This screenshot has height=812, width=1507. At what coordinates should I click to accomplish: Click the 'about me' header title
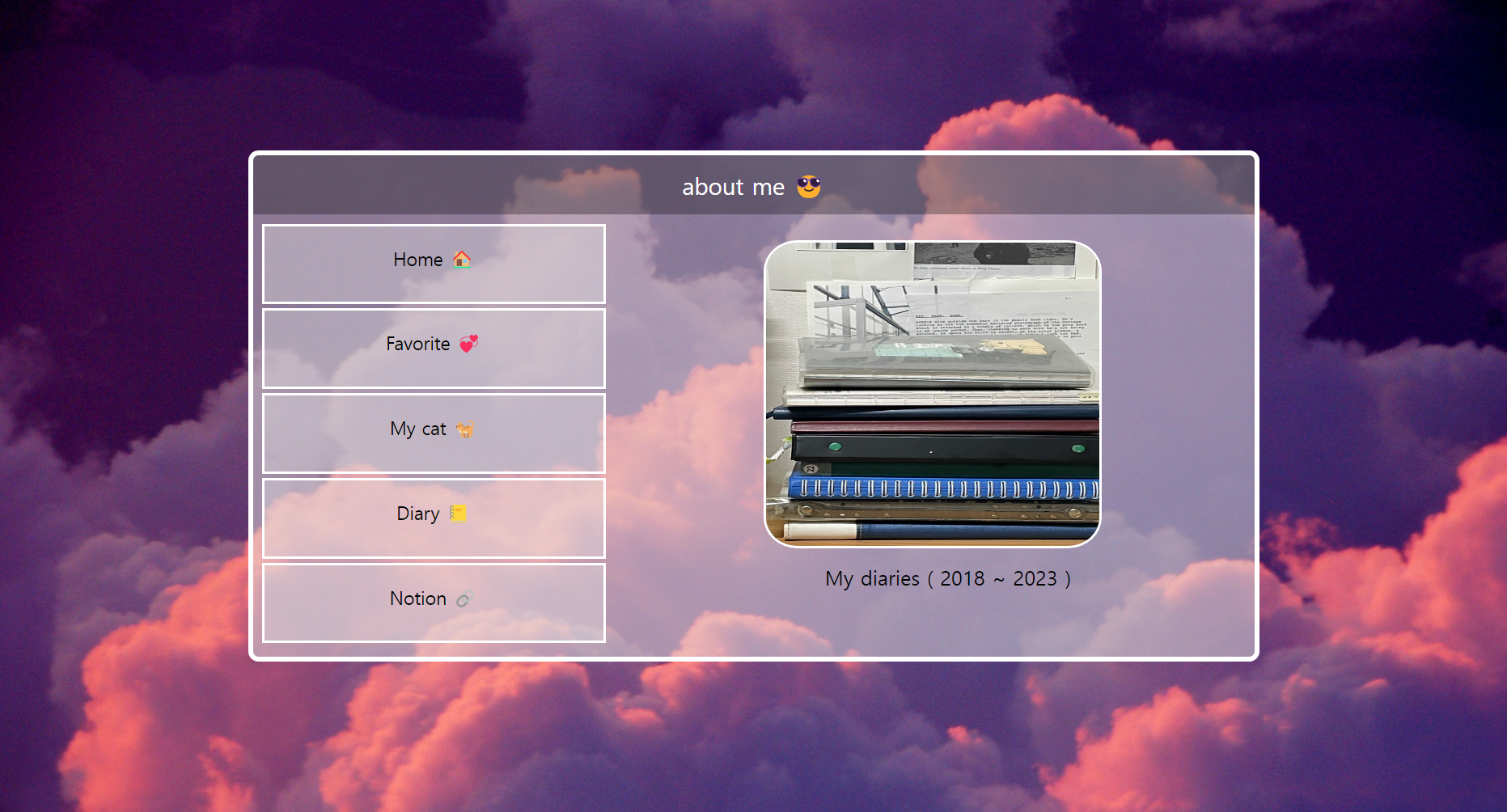pyautogui.click(x=733, y=187)
